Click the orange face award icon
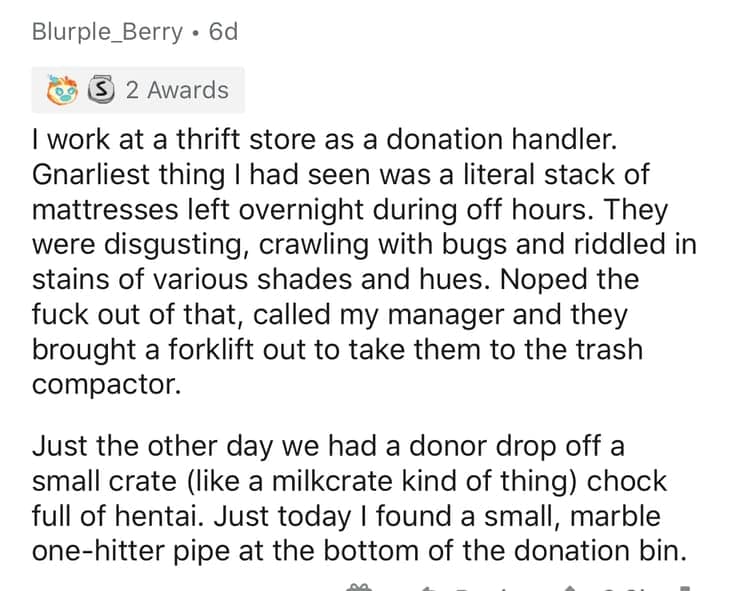 coord(64,90)
